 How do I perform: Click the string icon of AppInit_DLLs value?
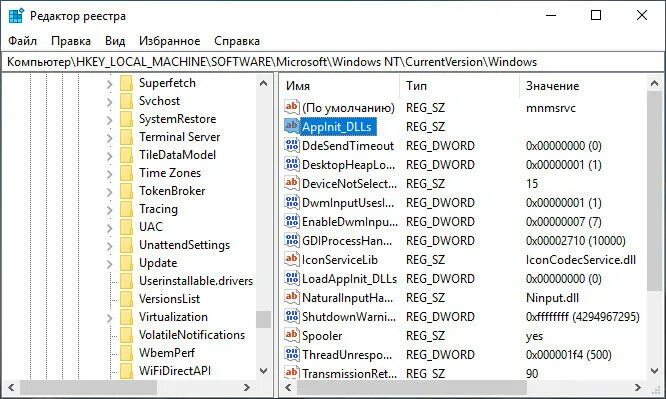pos(292,126)
